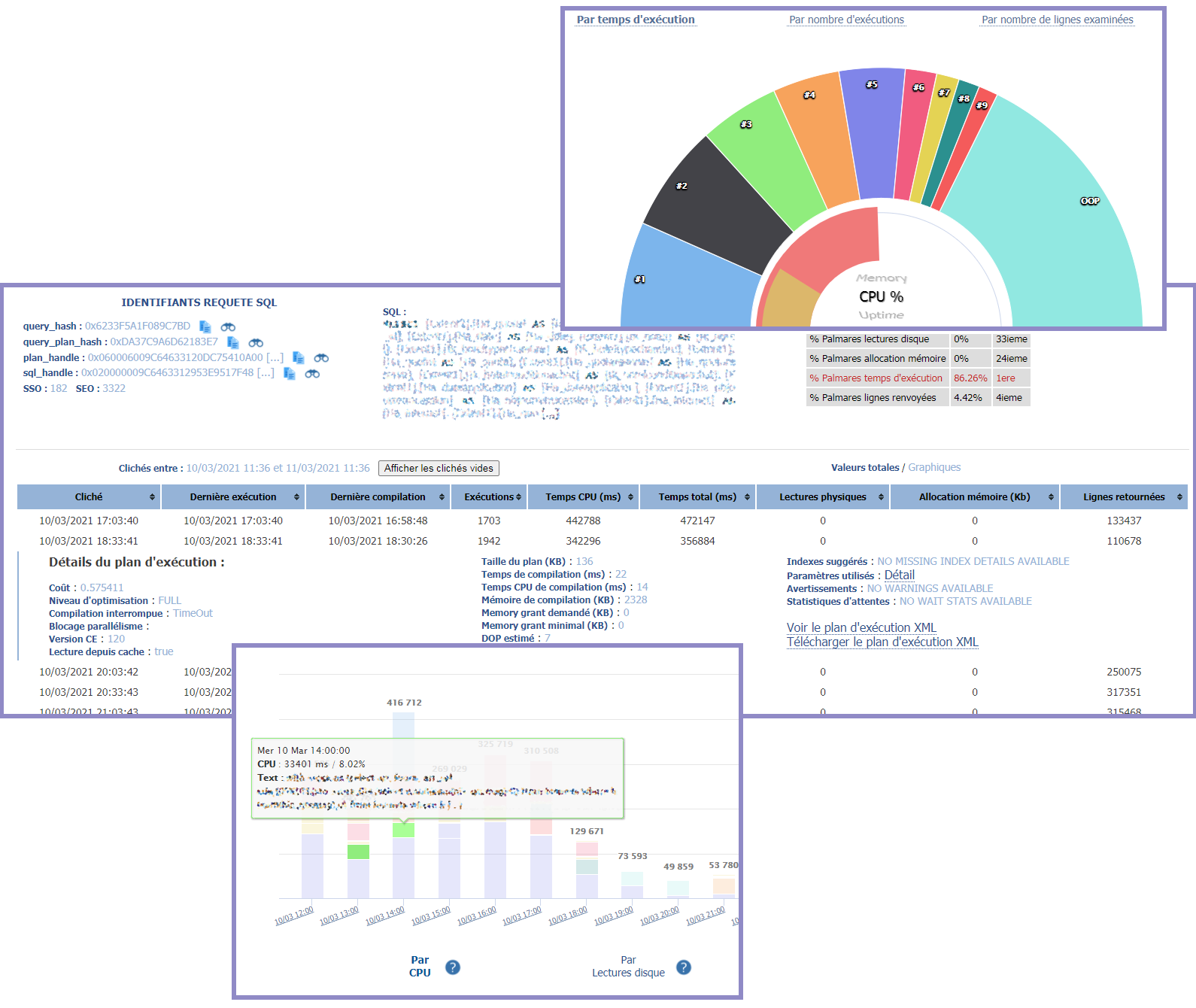Screen dimensions: 1196x1008
Task: Open Détail of Paramètres utilisés
Action: pyautogui.click(x=900, y=575)
